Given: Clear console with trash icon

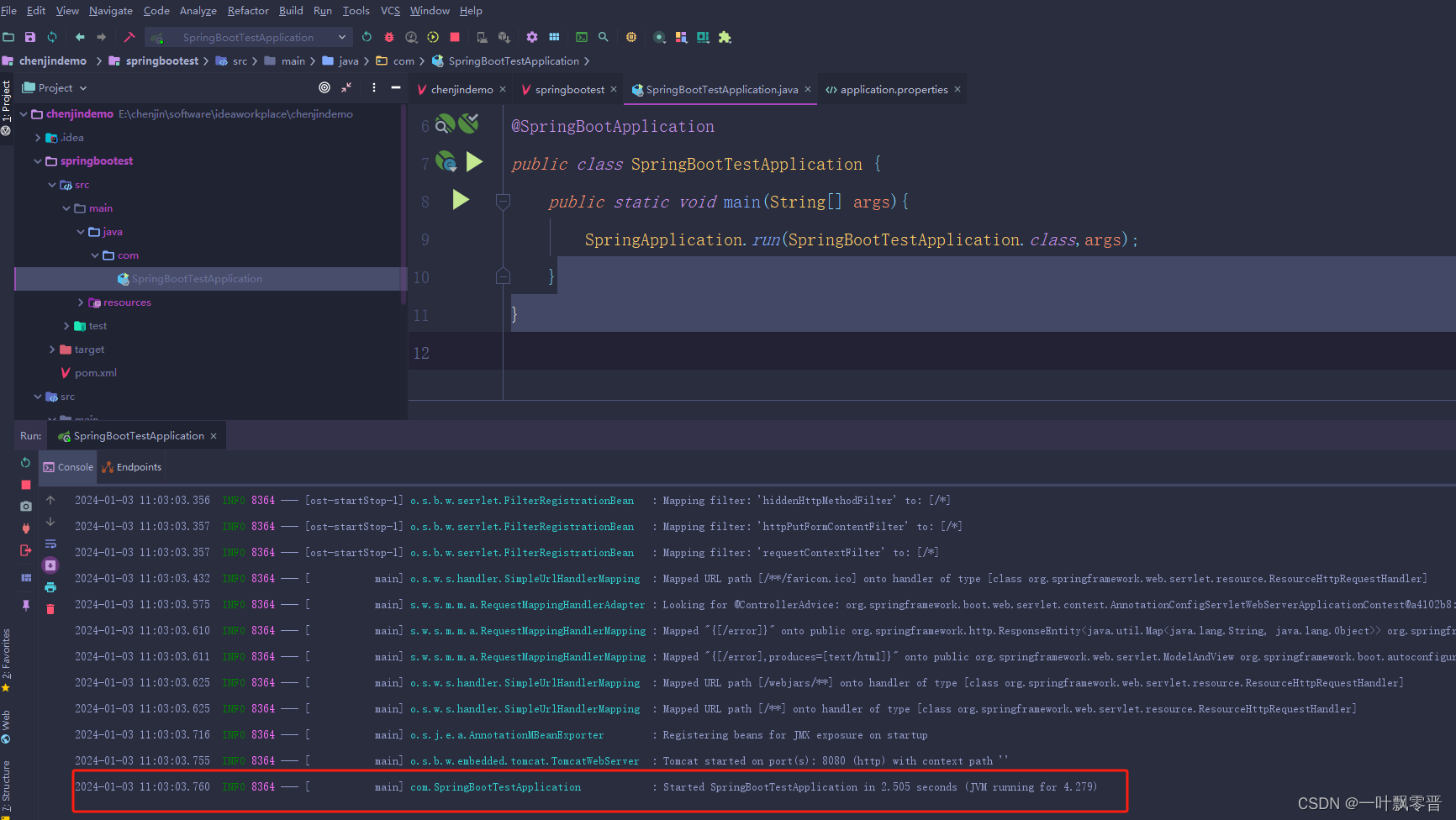Looking at the screenshot, I should pyautogui.click(x=50, y=609).
